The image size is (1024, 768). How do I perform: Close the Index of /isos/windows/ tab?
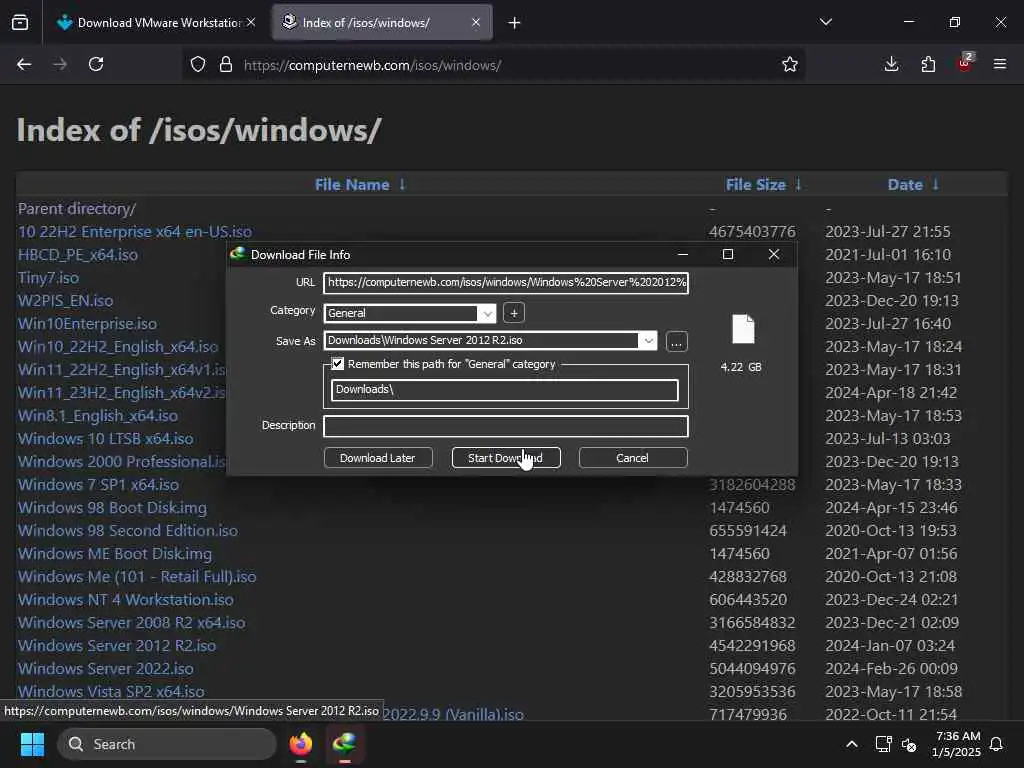(x=476, y=22)
